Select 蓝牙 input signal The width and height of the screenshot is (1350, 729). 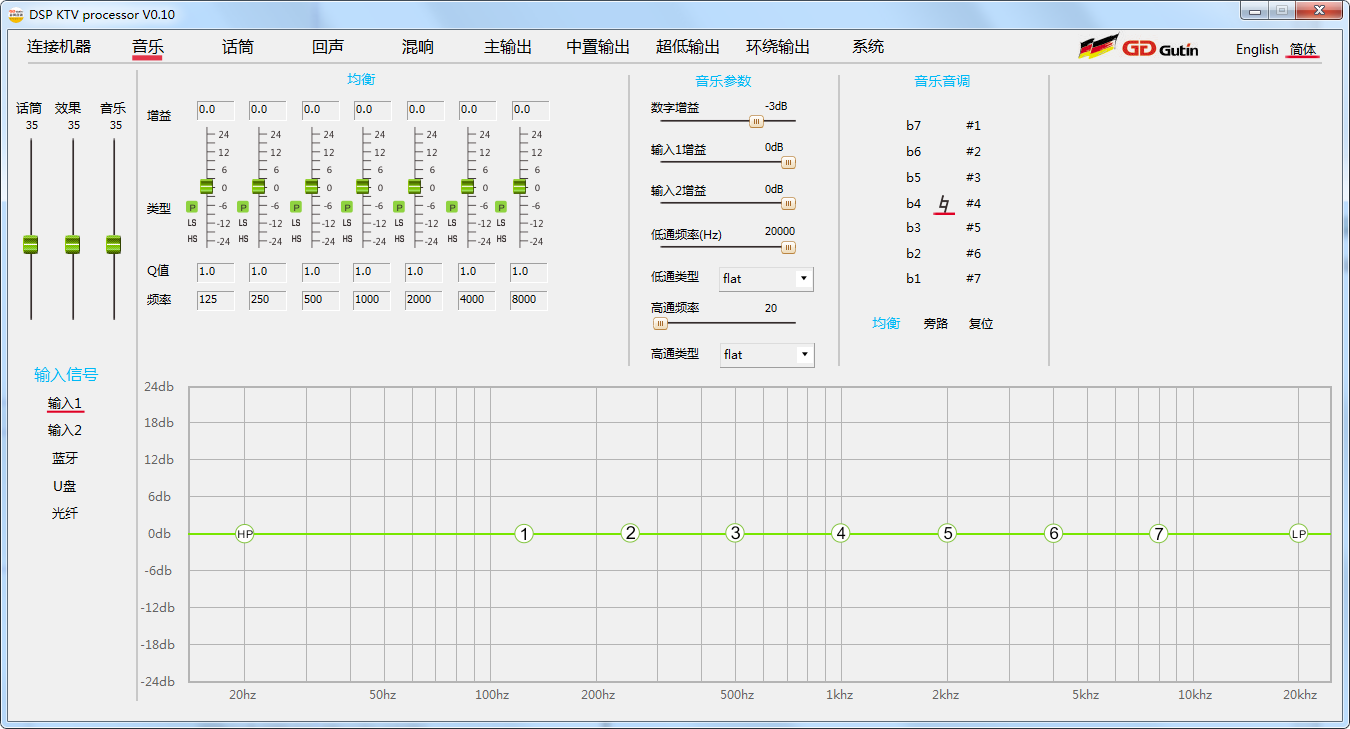[65, 459]
